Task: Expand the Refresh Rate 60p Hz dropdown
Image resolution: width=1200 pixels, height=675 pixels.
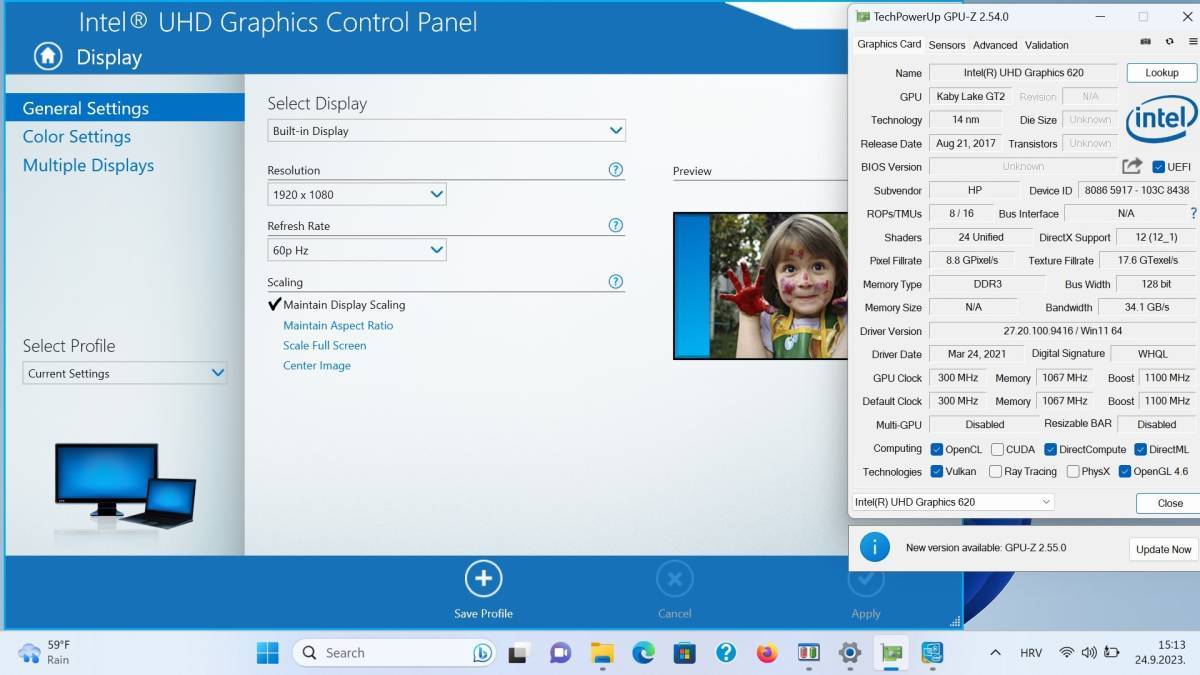Action: tap(357, 250)
